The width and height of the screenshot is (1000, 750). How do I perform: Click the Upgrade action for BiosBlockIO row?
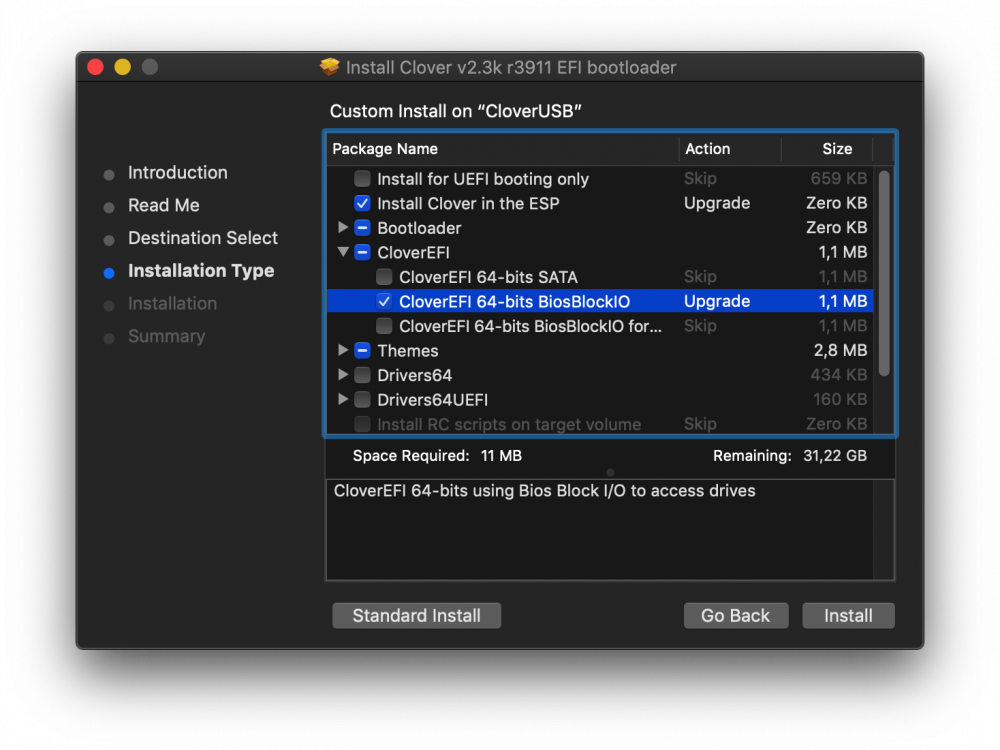pos(717,301)
